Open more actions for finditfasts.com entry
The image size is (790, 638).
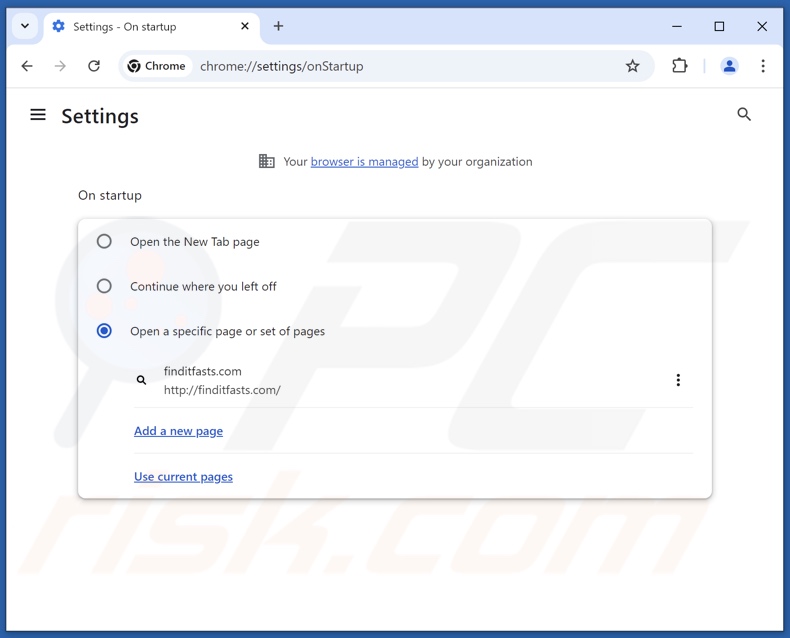point(678,380)
